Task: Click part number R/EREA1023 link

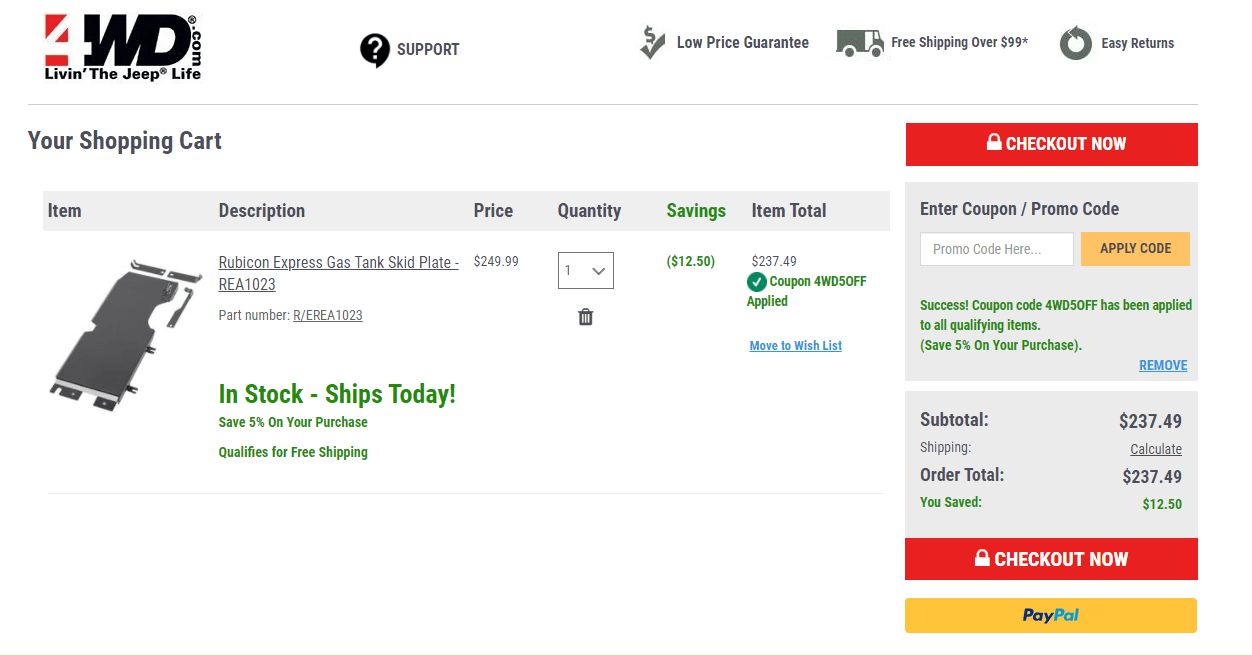Action: coord(328,315)
